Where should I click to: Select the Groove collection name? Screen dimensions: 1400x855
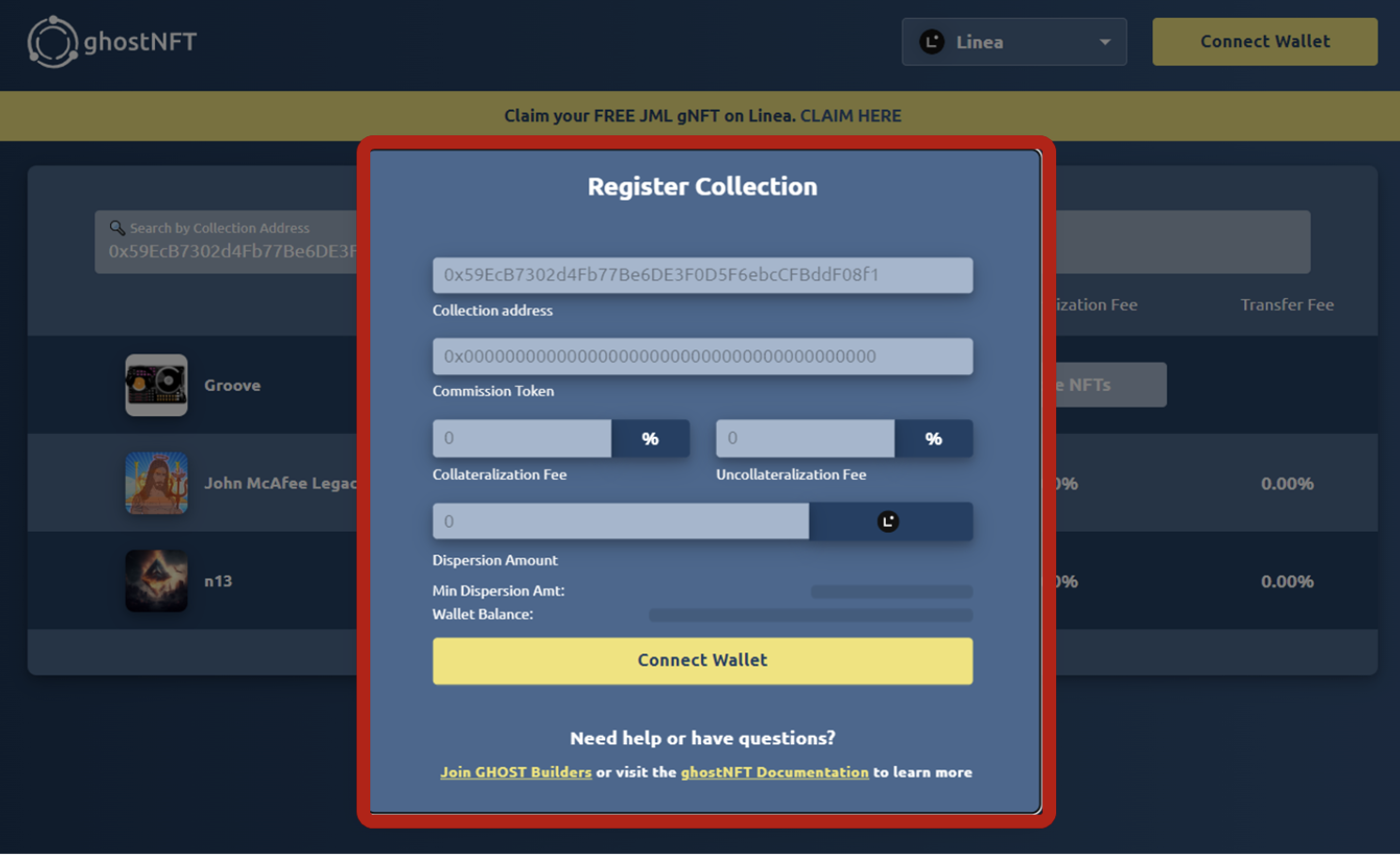point(232,385)
